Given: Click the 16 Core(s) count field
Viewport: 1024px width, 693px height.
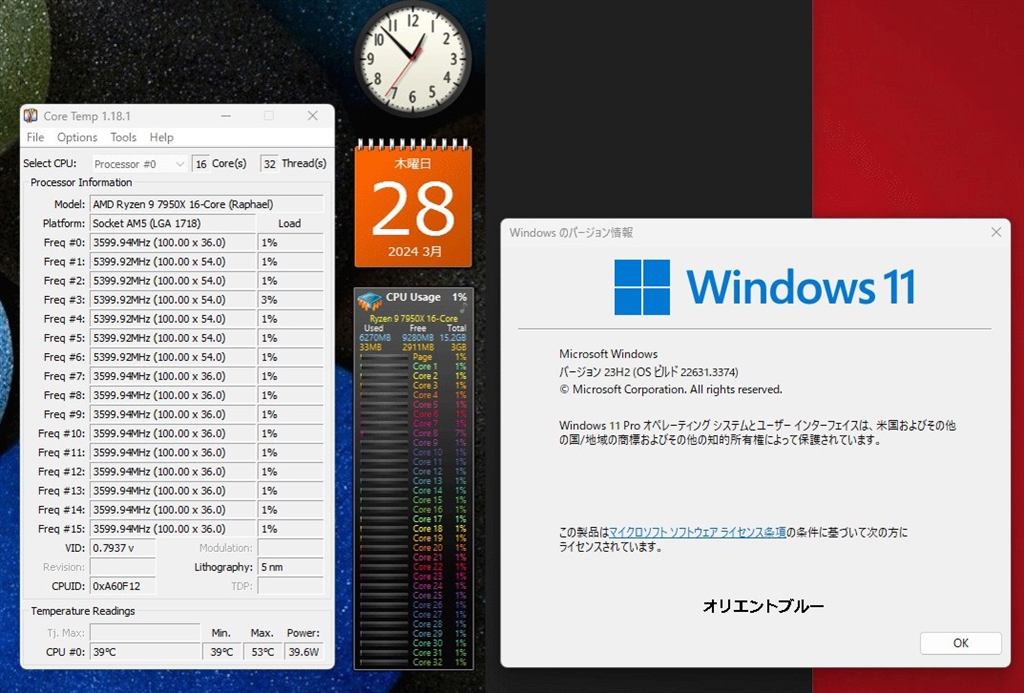Looking at the screenshot, I should pos(200,164).
